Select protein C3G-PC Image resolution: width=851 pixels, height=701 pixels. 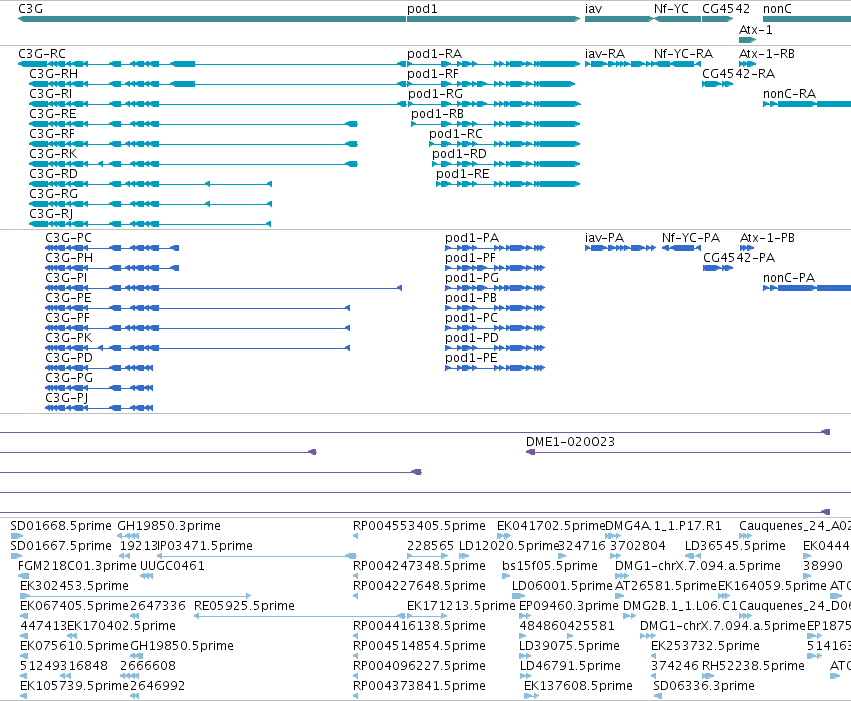coord(112,248)
